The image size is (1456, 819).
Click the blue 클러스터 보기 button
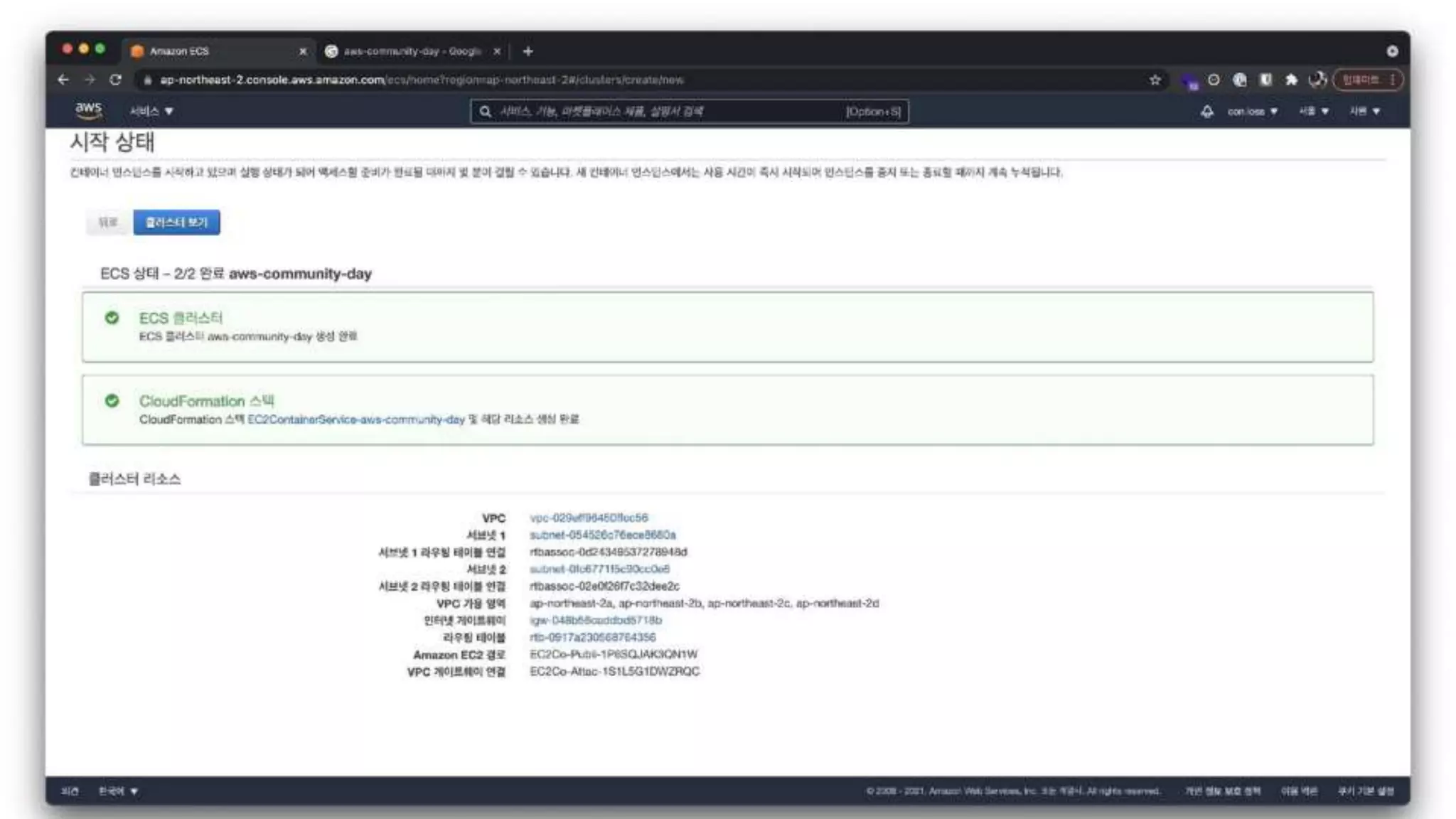176,223
